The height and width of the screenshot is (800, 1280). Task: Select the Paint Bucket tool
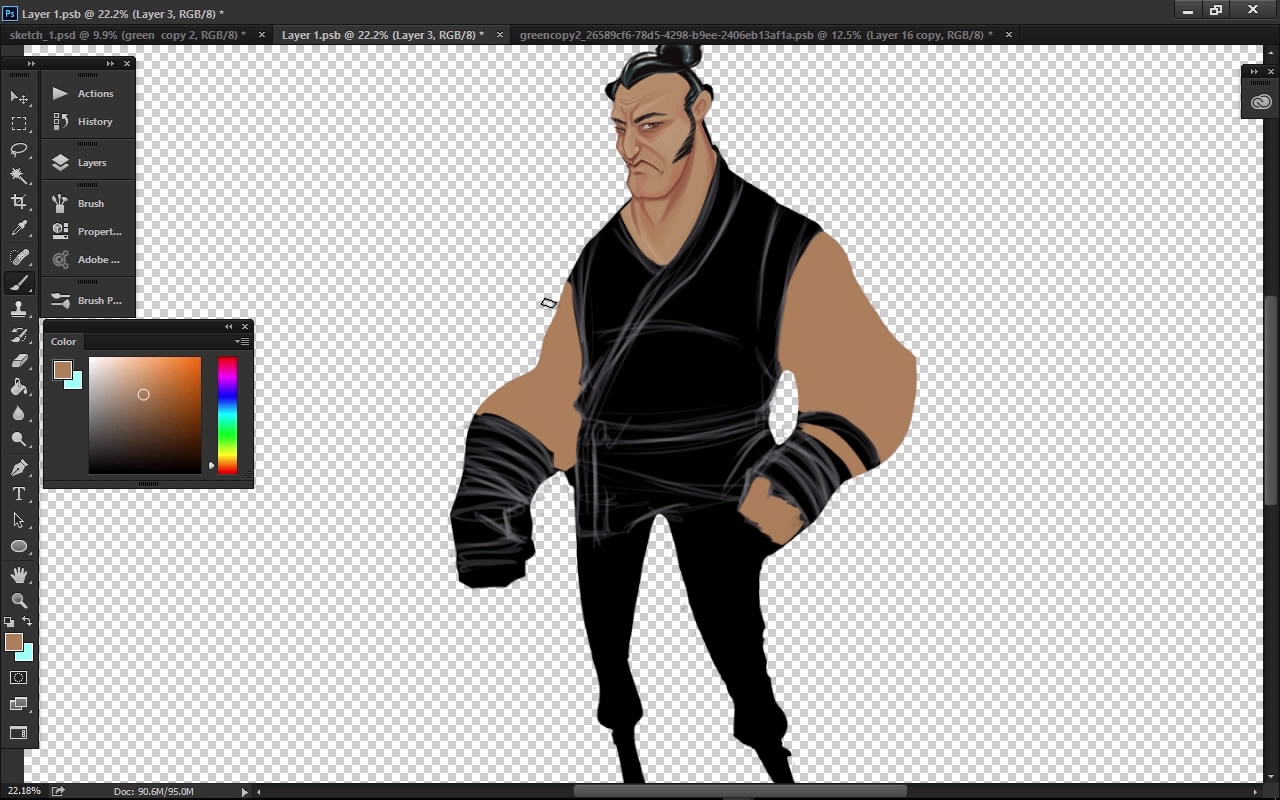point(19,387)
